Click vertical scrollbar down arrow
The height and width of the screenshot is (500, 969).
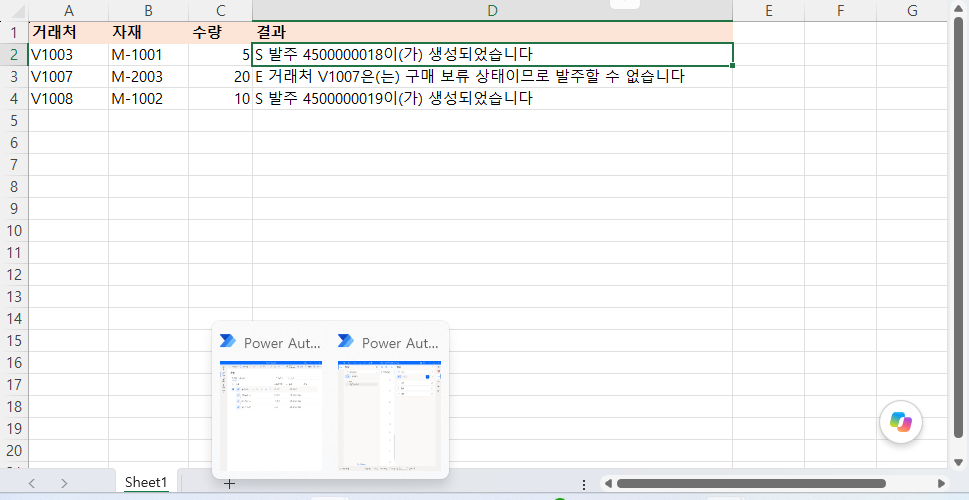(x=958, y=462)
